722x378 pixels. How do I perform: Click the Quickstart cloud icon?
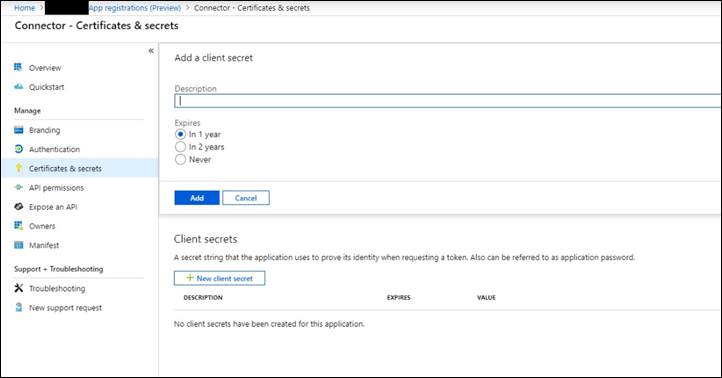18,87
